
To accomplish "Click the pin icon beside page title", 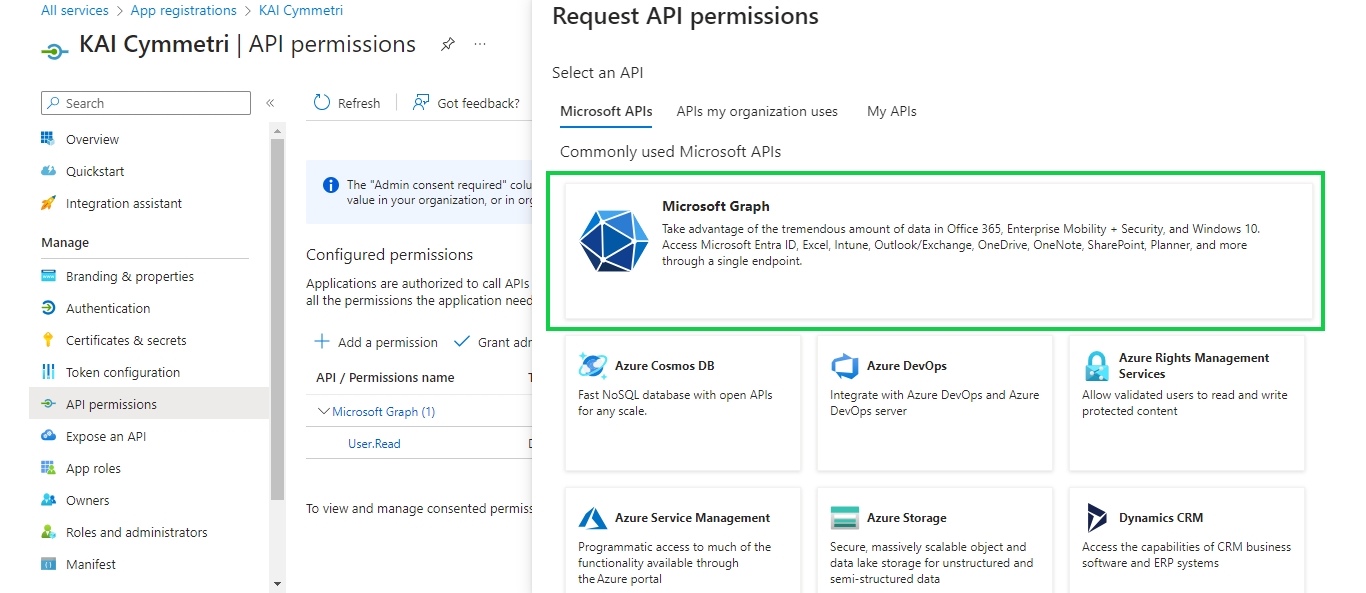I will click(x=448, y=45).
